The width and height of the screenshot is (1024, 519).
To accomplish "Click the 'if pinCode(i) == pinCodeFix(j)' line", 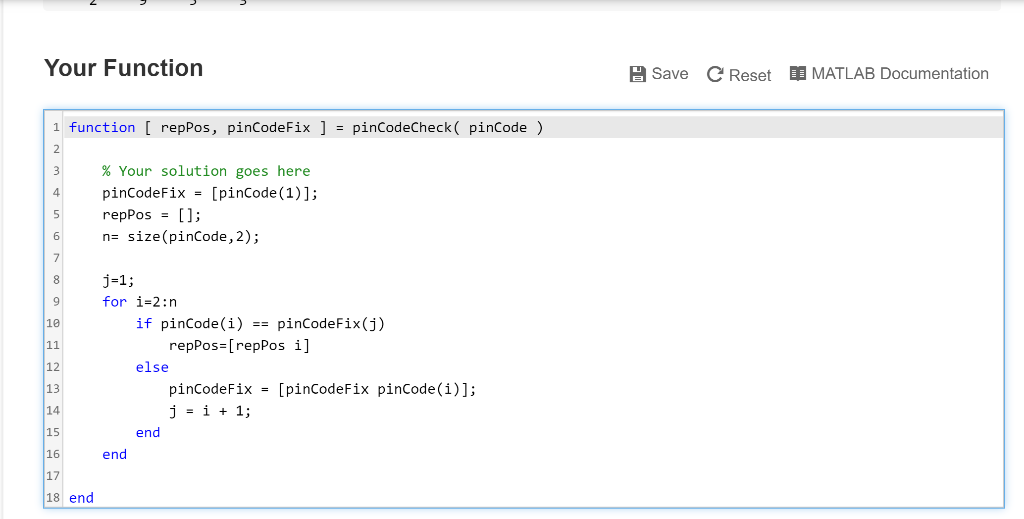I will coord(260,323).
